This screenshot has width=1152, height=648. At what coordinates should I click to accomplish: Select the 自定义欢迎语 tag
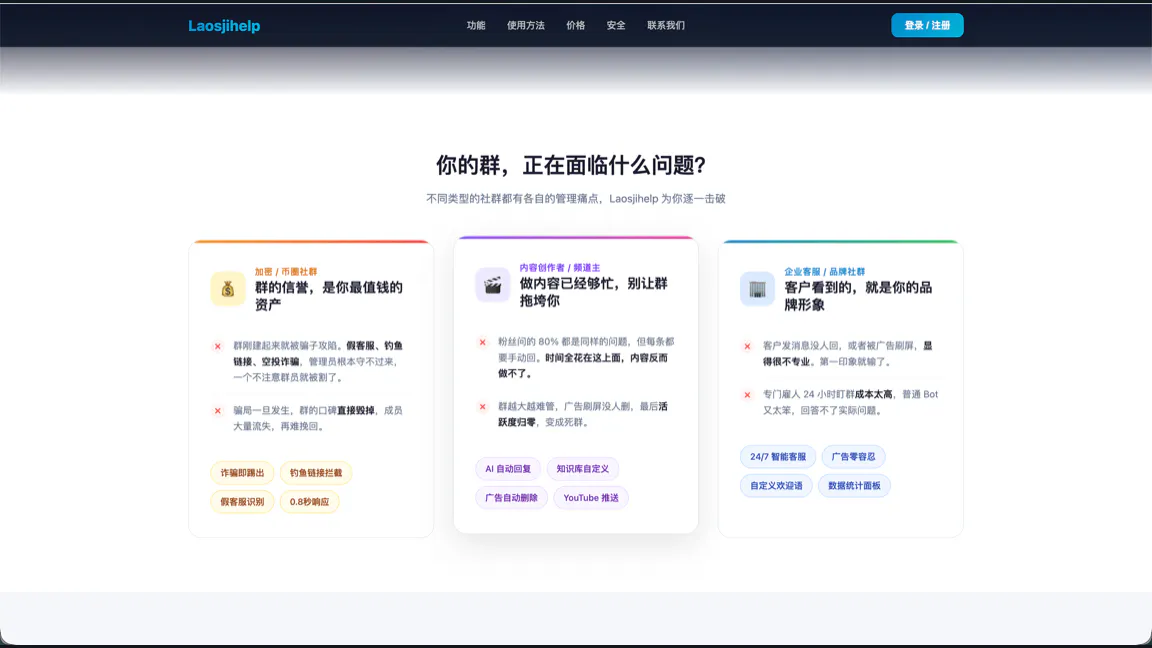777,486
